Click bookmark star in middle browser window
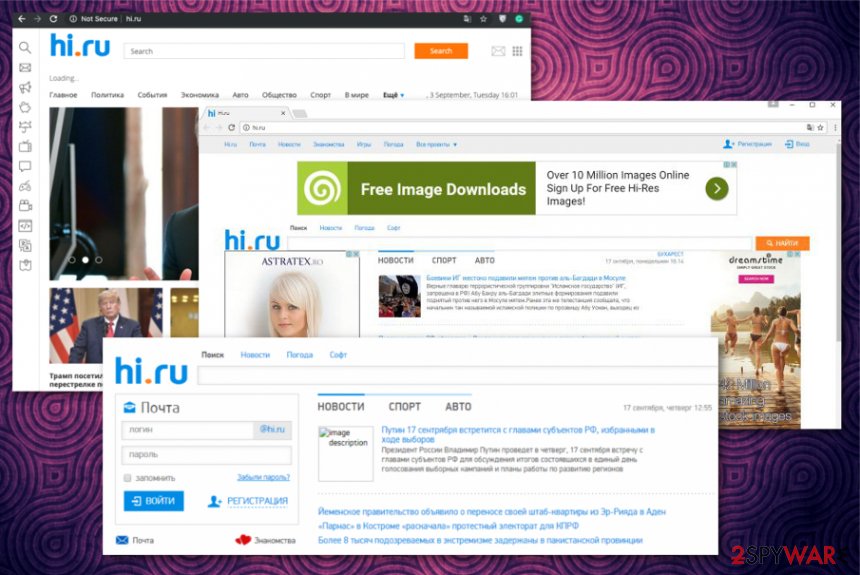860x575 pixels. (821, 127)
